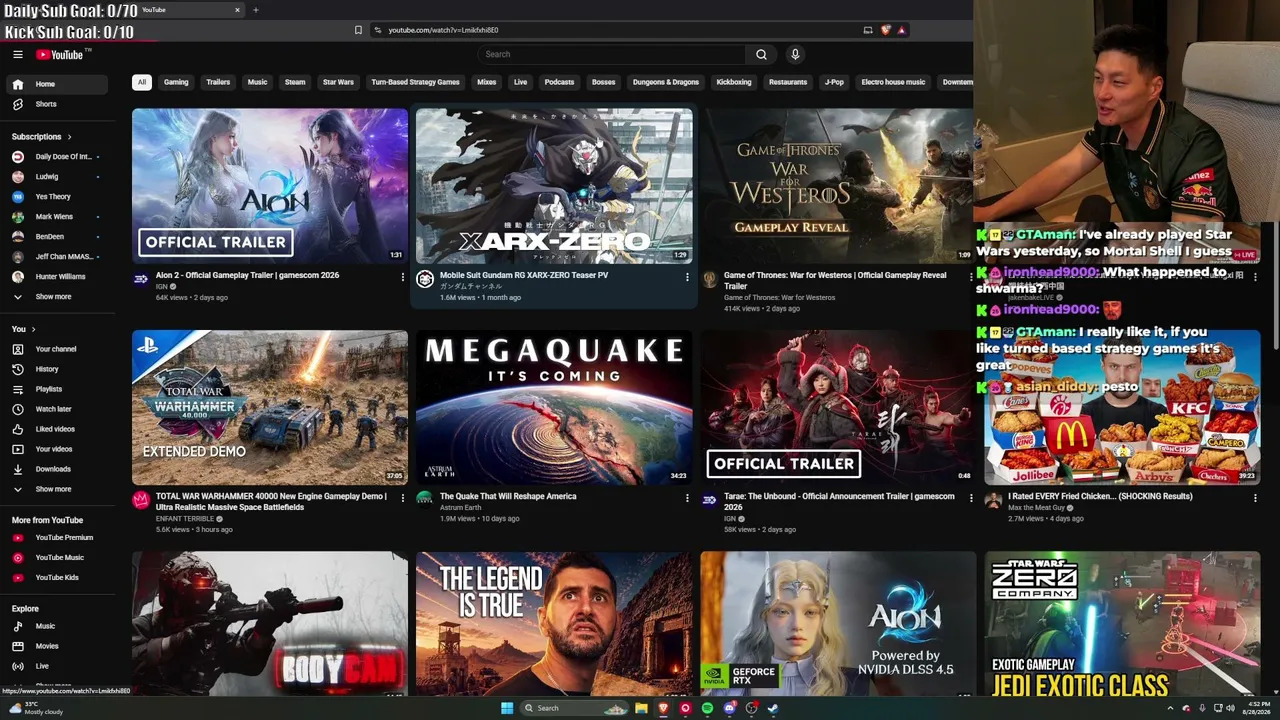Play the Total War Warhammer Extended Demo thumbnail
The width and height of the screenshot is (1280, 720).
click(270, 407)
